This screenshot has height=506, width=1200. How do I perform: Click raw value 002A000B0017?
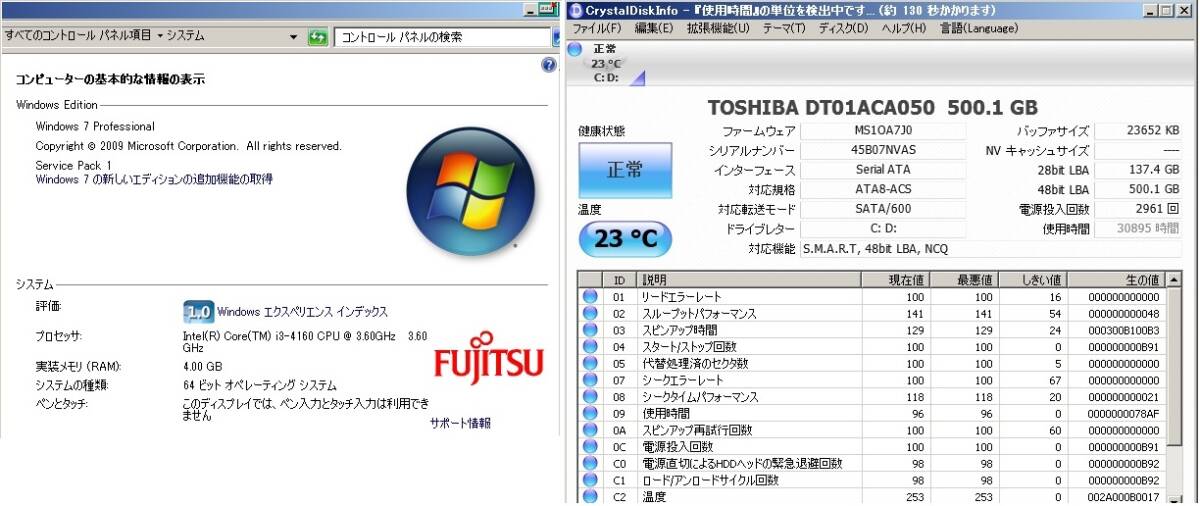[1121, 497]
